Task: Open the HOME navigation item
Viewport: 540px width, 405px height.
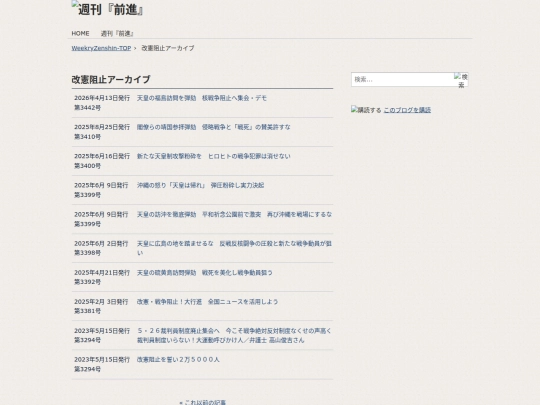Action: coord(80,33)
